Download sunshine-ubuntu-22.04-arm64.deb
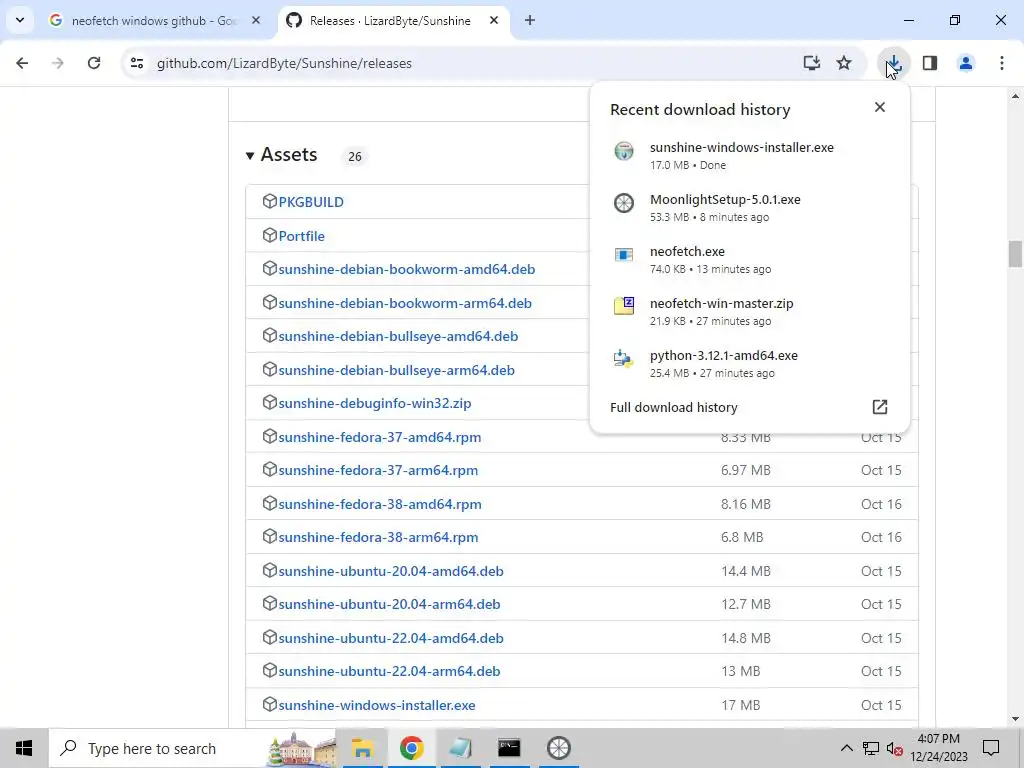 [389, 672]
